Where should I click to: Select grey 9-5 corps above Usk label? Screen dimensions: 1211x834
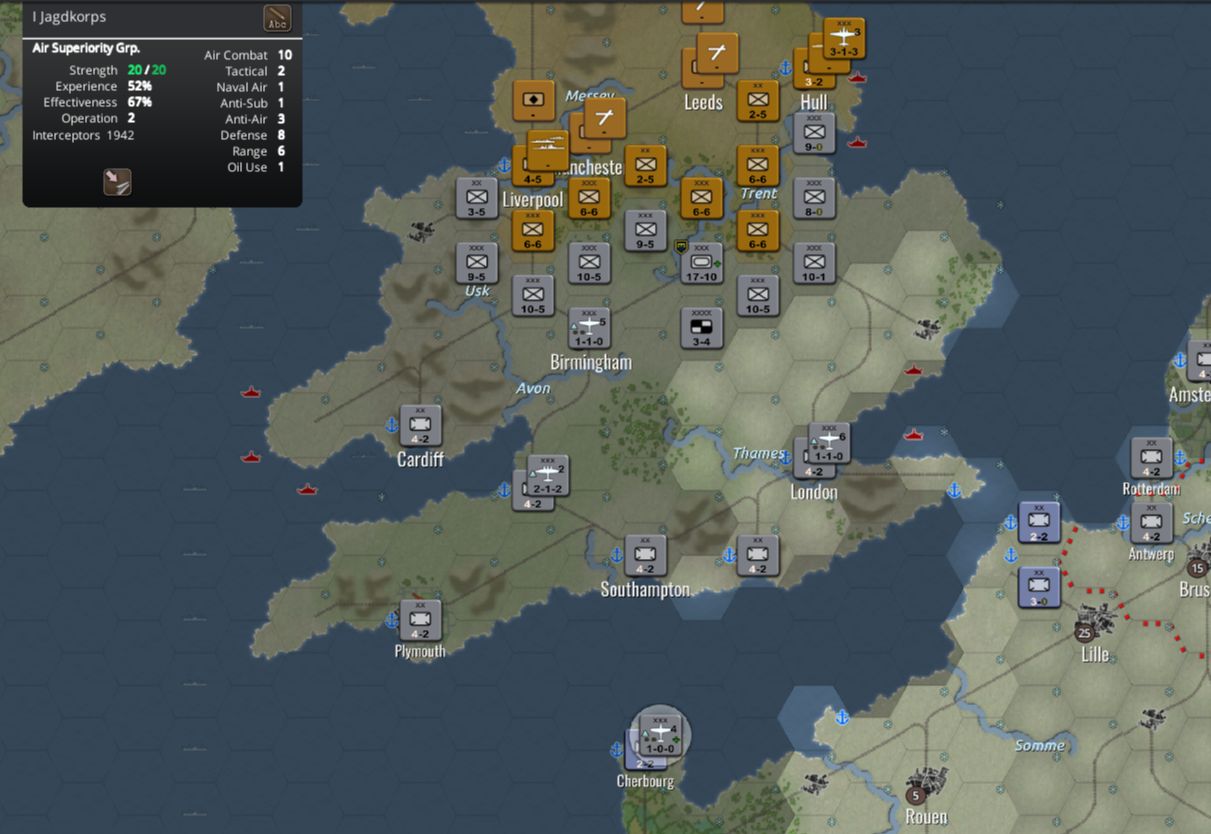click(477, 262)
